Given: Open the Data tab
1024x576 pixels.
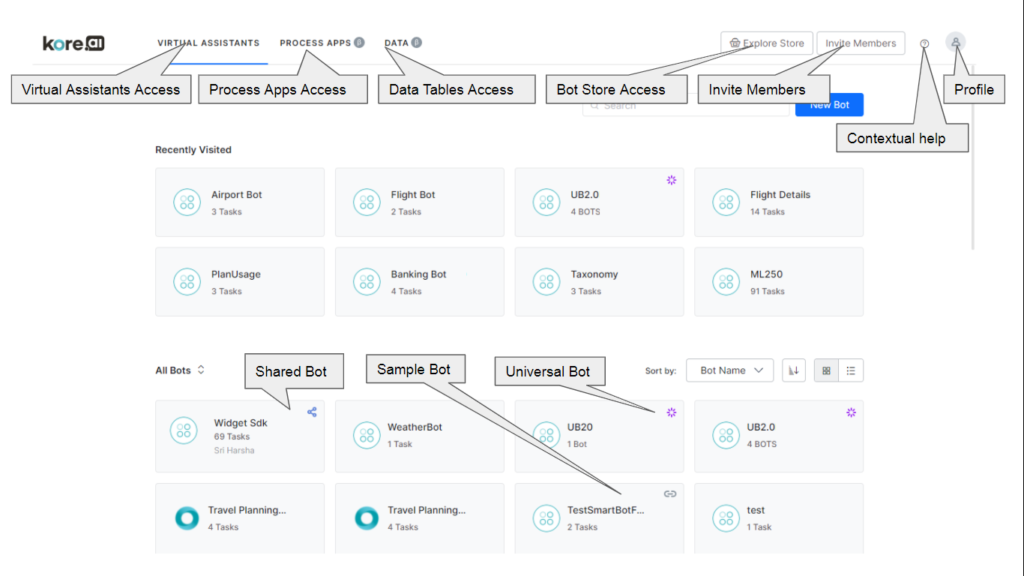Looking at the screenshot, I should [x=396, y=43].
